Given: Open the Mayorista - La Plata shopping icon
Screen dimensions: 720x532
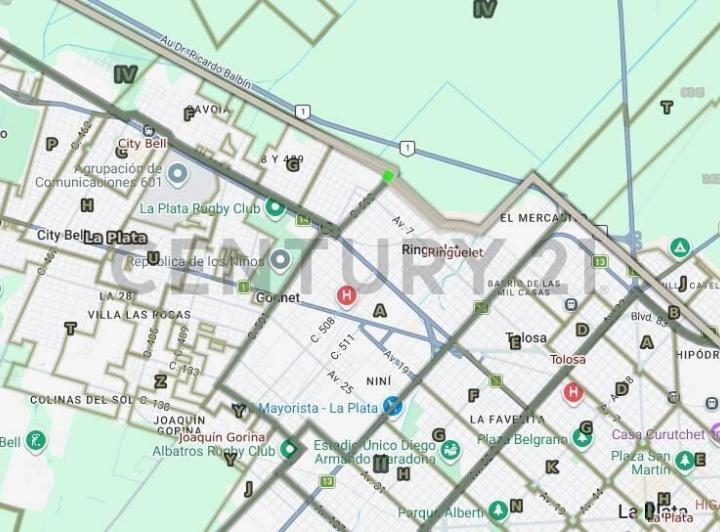Looking at the screenshot, I should coord(394,407).
